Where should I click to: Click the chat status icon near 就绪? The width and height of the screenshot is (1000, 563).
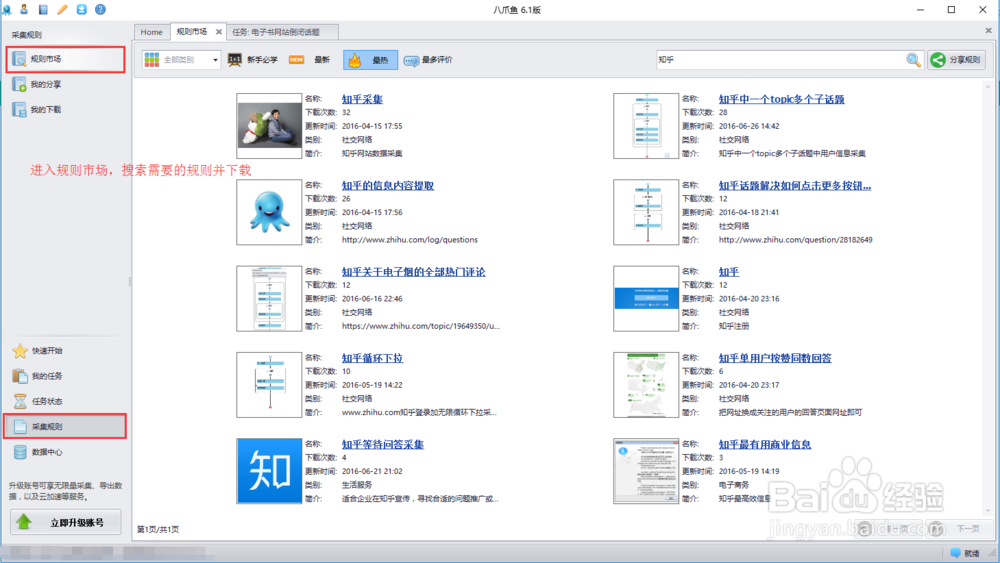pyautogui.click(x=955, y=553)
